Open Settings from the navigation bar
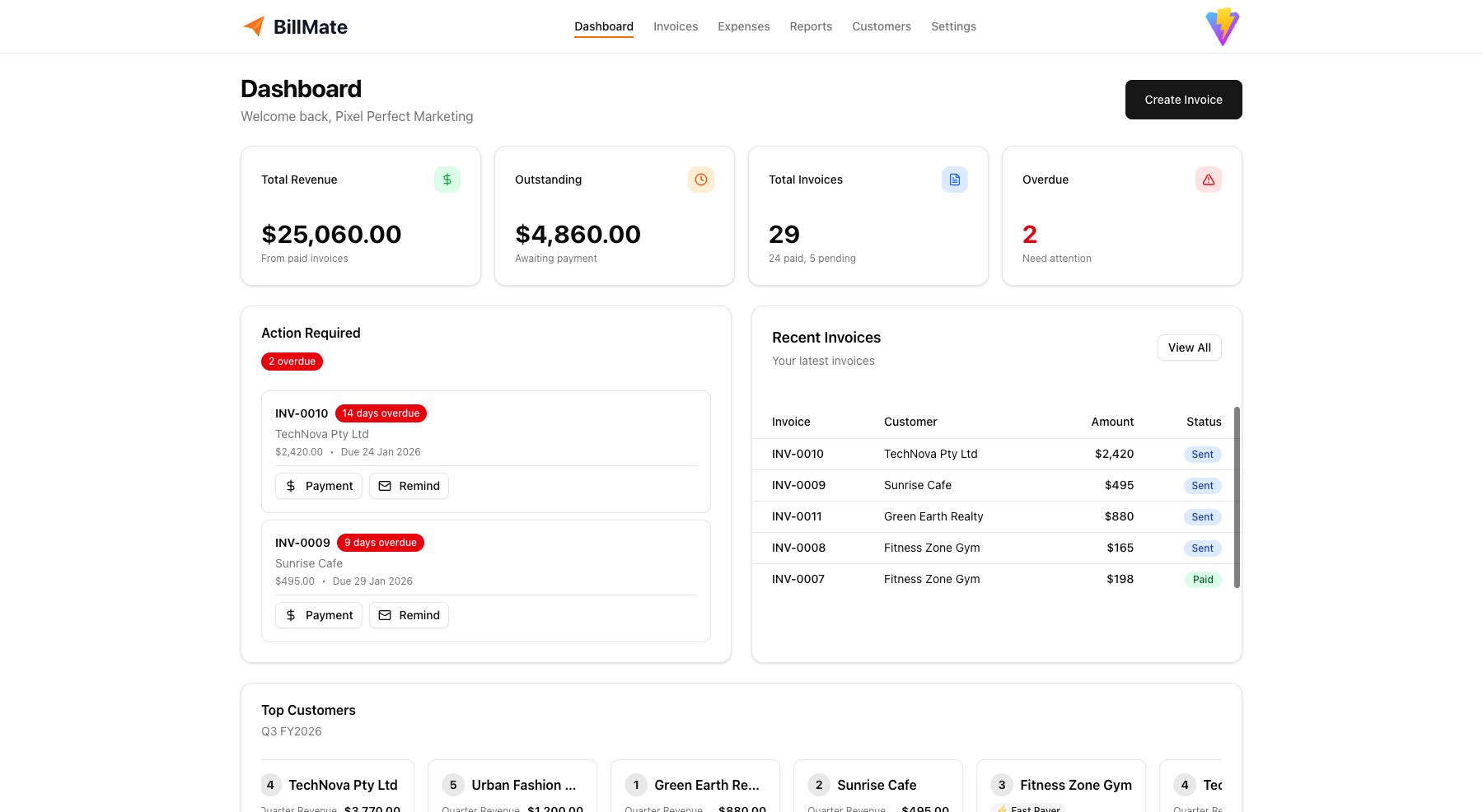The width and height of the screenshot is (1483, 812). coord(953,26)
